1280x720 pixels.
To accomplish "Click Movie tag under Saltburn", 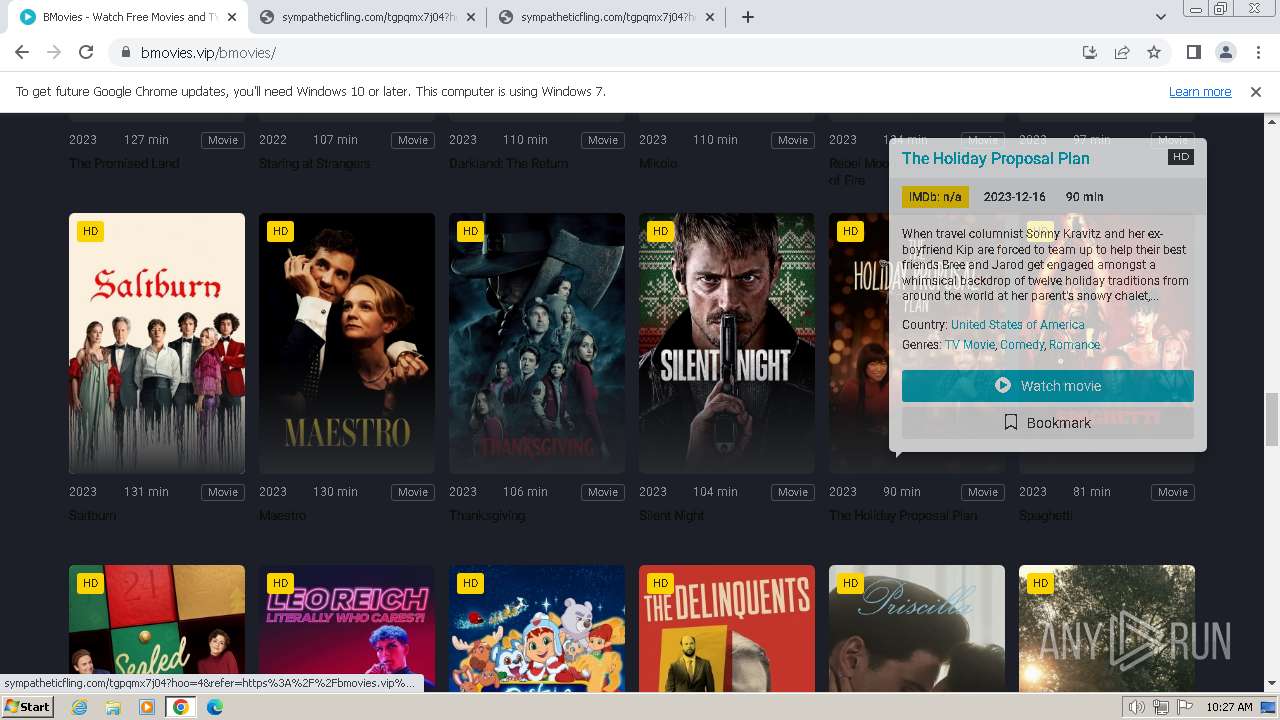I will click(x=223, y=492).
